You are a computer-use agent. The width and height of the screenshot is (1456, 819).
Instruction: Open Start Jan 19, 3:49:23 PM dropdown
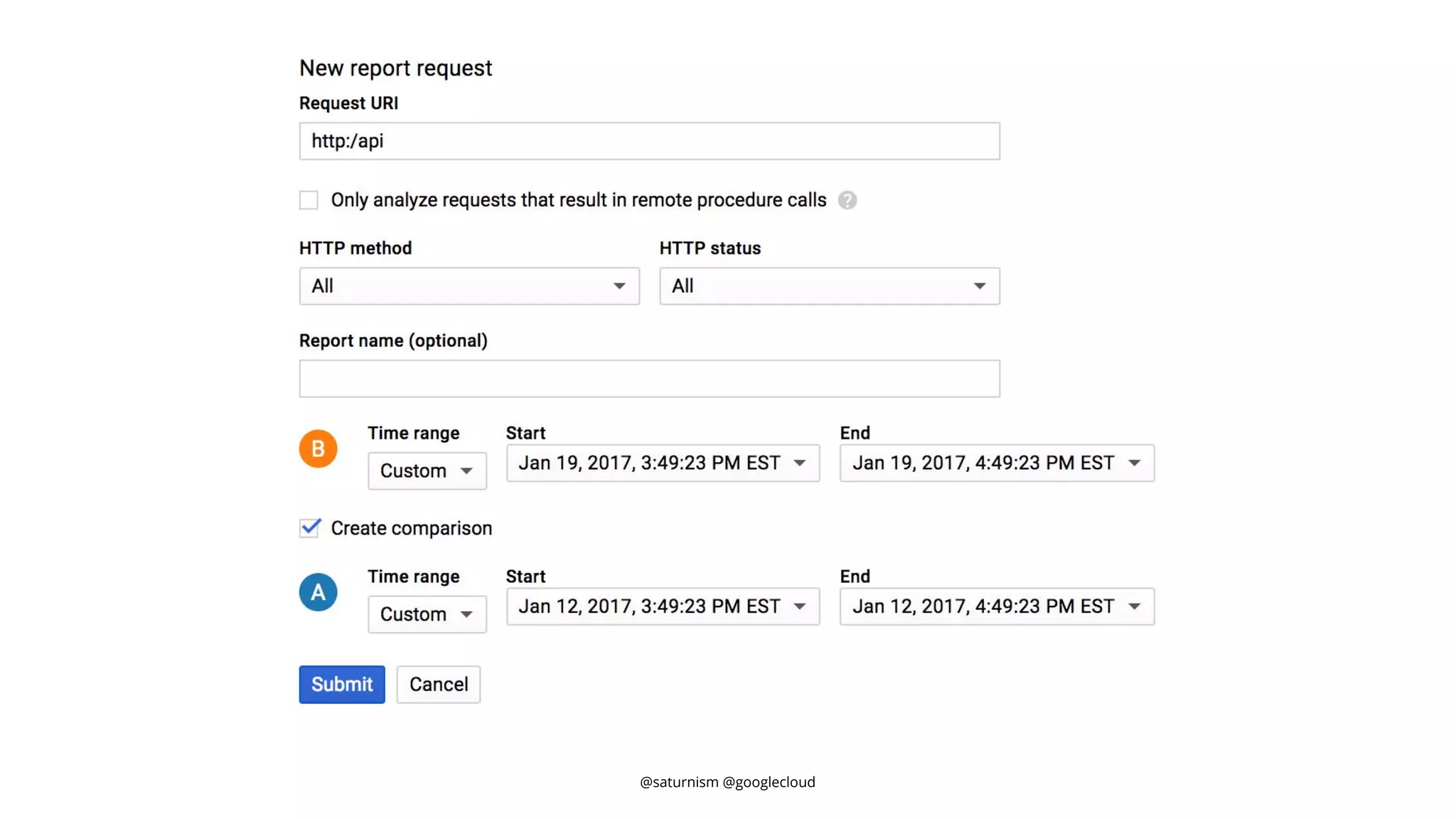[x=663, y=463]
